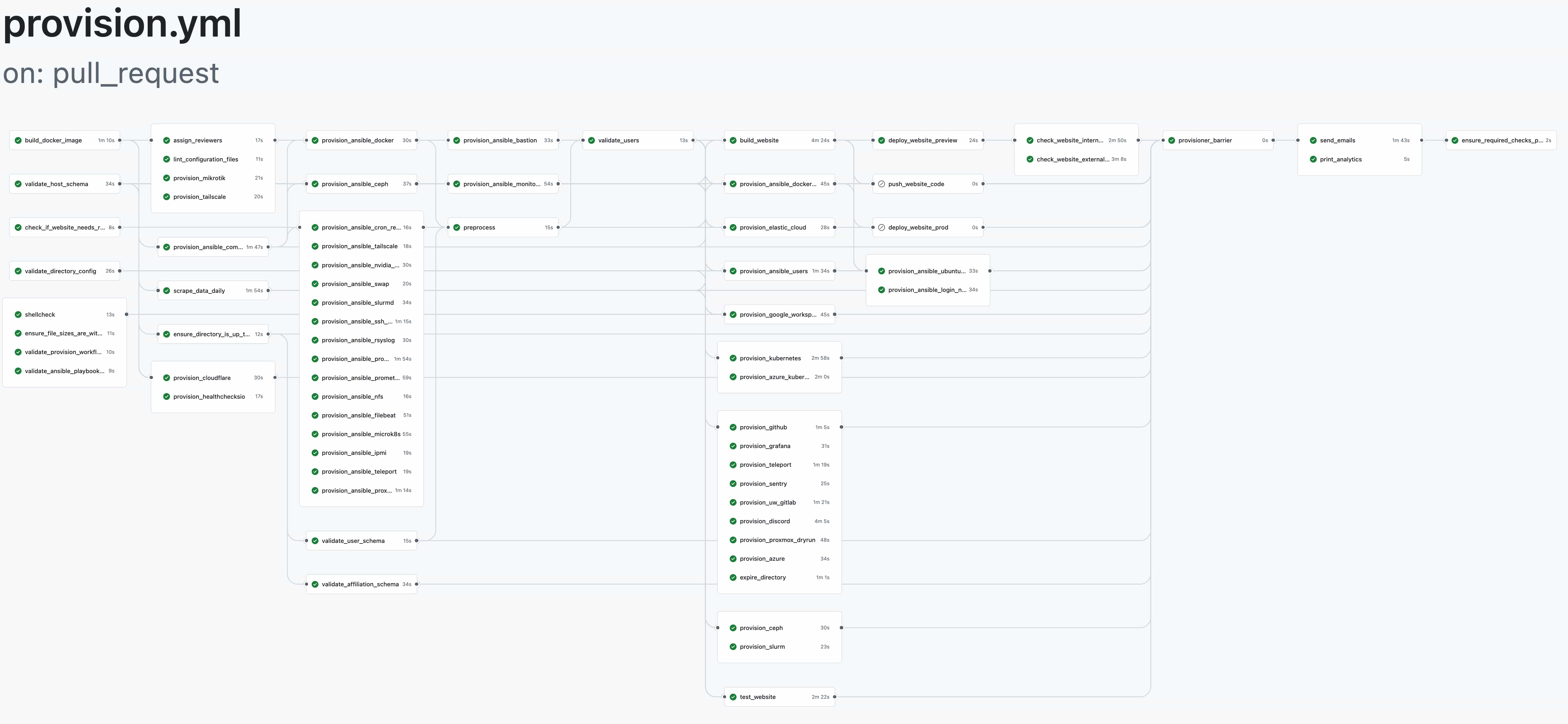
Task: Click the skipped status icon on push_website_code
Action: point(883,183)
